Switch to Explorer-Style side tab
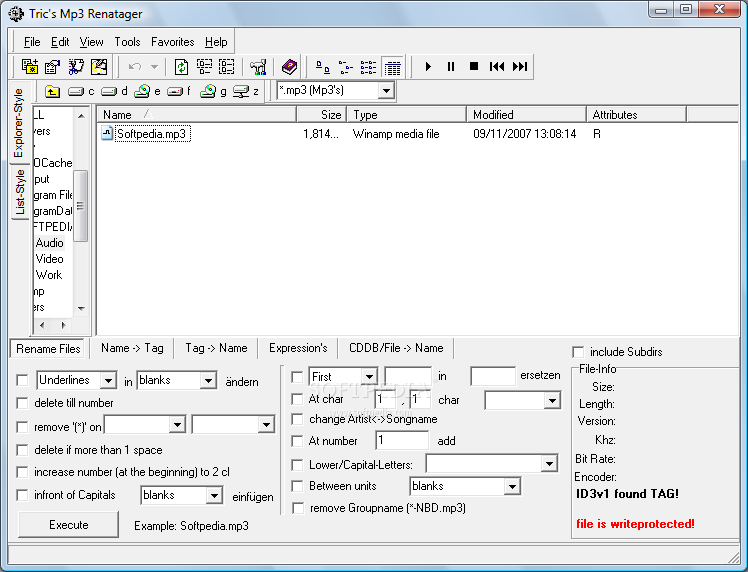The height and width of the screenshot is (572, 748). [x=20, y=123]
